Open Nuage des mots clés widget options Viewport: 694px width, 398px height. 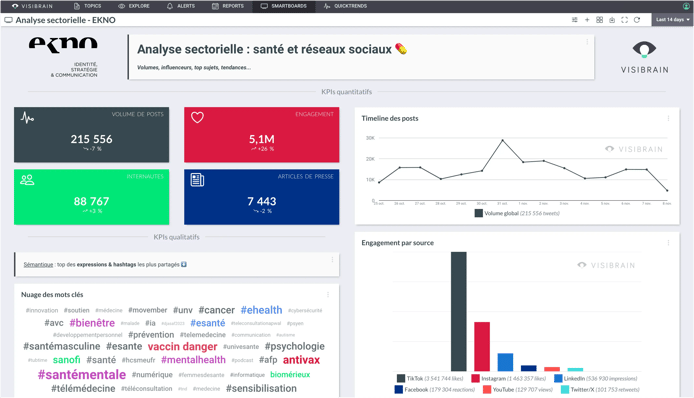328,294
